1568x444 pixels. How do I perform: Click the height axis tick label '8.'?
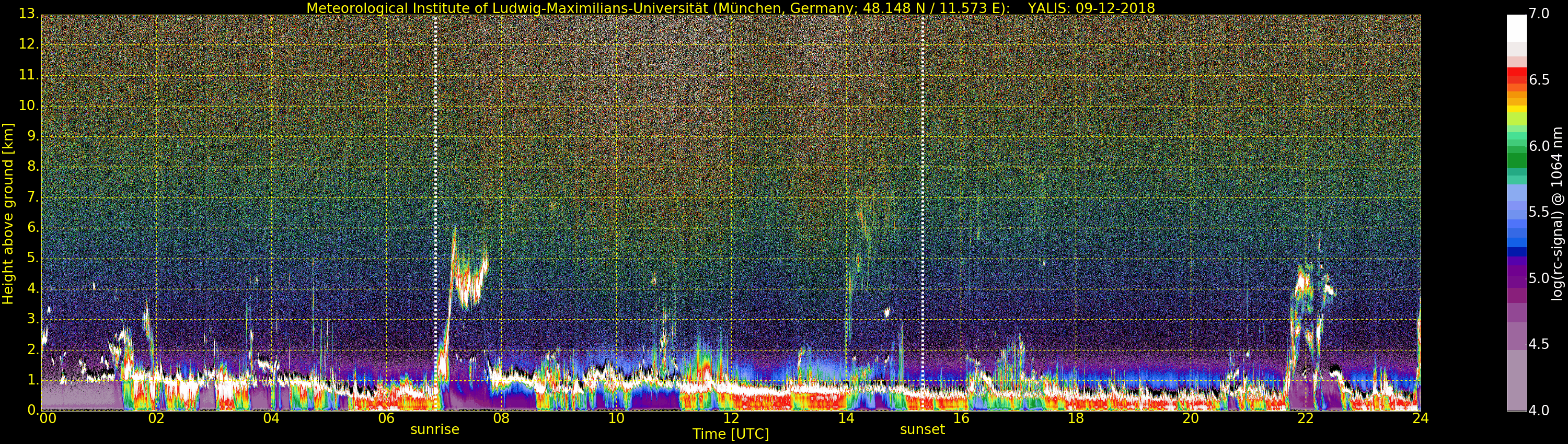click(x=33, y=167)
